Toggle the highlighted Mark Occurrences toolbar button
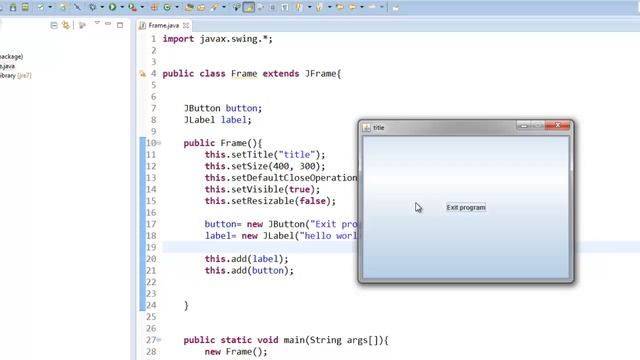 (x=249, y=7)
